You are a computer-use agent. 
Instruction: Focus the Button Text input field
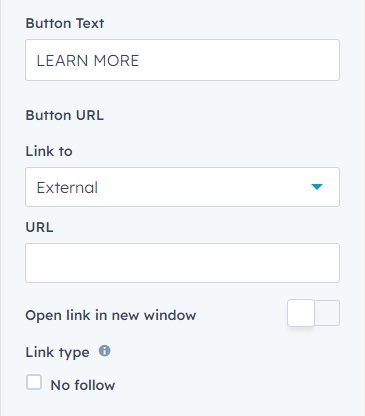(x=182, y=60)
